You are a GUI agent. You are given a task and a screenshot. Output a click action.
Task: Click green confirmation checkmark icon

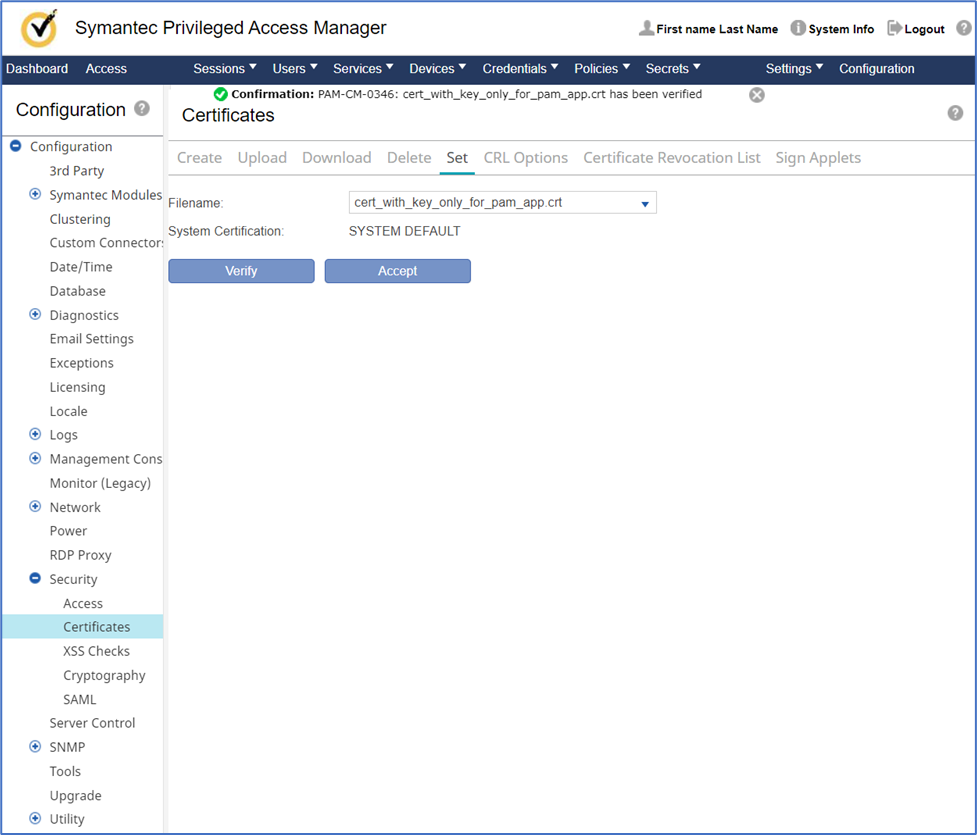coord(221,94)
